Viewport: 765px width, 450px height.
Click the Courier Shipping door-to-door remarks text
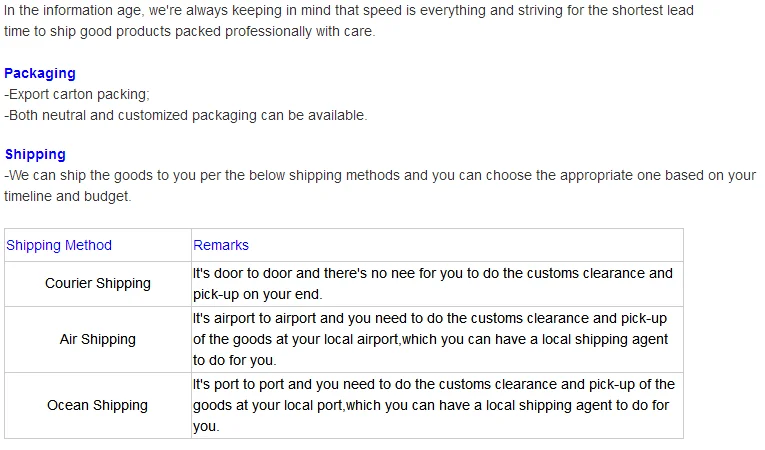(433, 273)
